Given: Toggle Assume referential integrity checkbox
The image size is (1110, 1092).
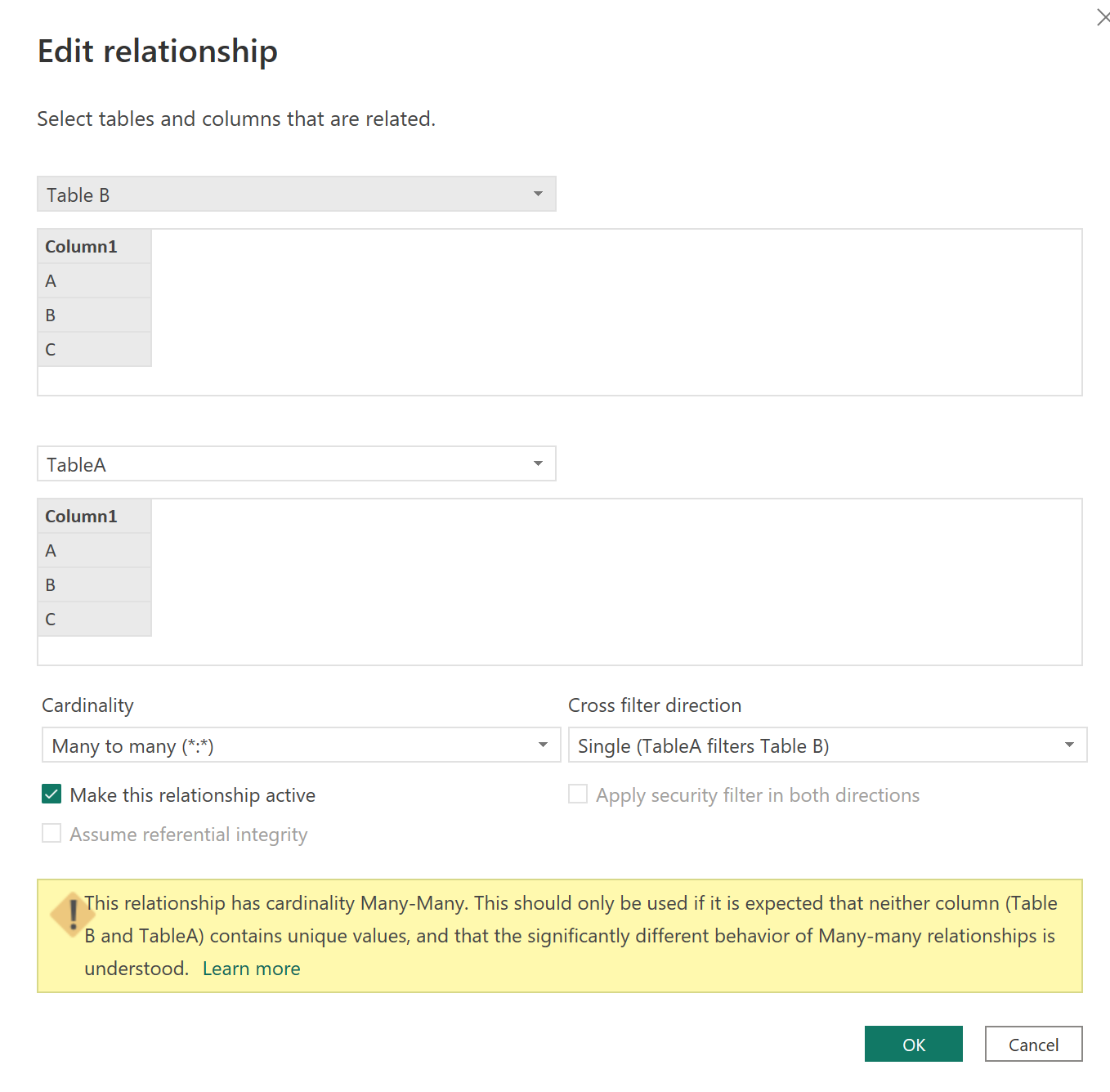Looking at the screenshot, I should click(x=51, y=833).
